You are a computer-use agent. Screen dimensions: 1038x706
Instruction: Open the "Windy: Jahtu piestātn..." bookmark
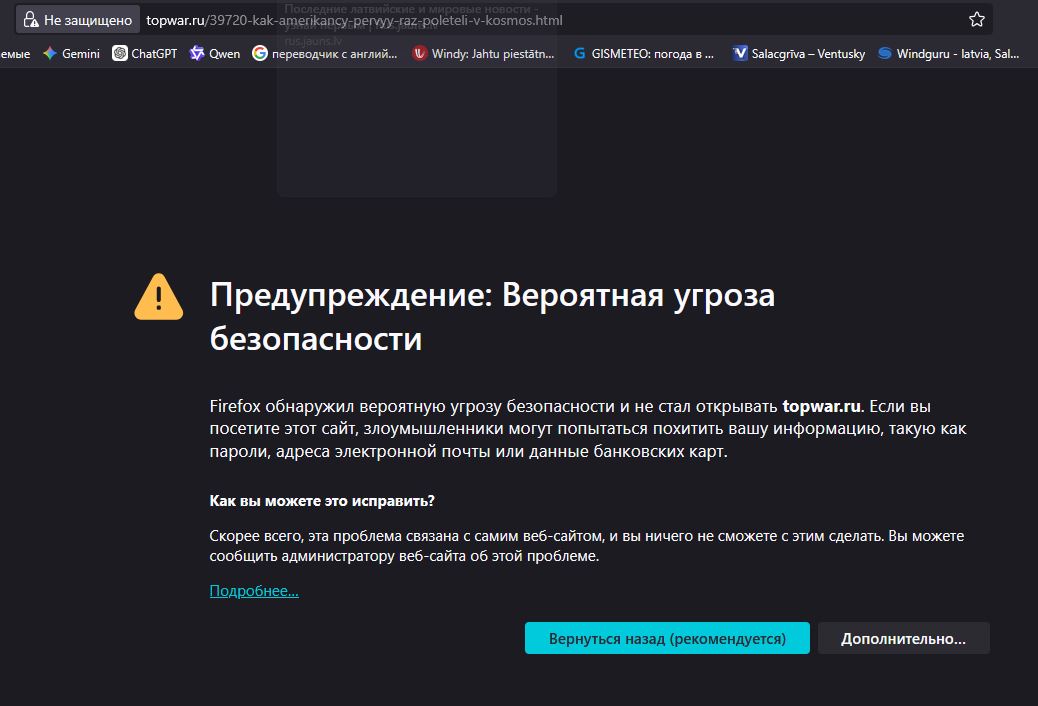click(483, 54)
